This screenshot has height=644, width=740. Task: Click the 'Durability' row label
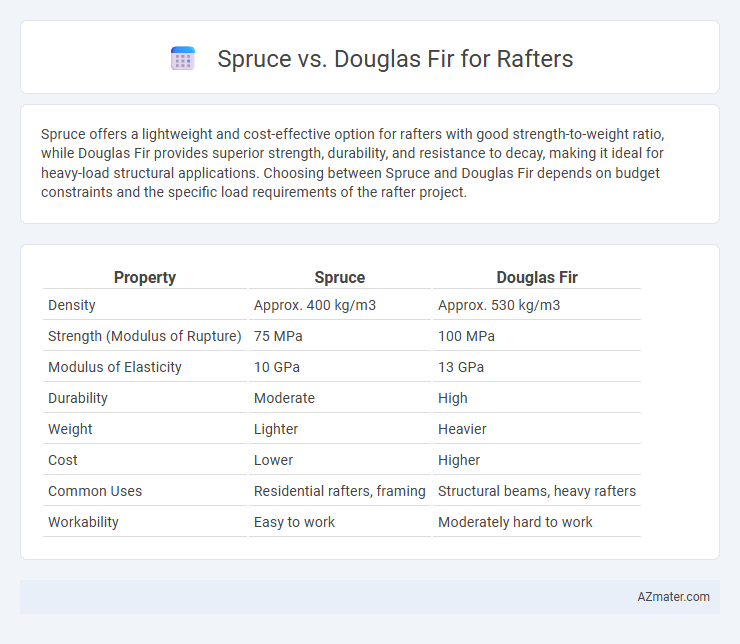[78, 398]
